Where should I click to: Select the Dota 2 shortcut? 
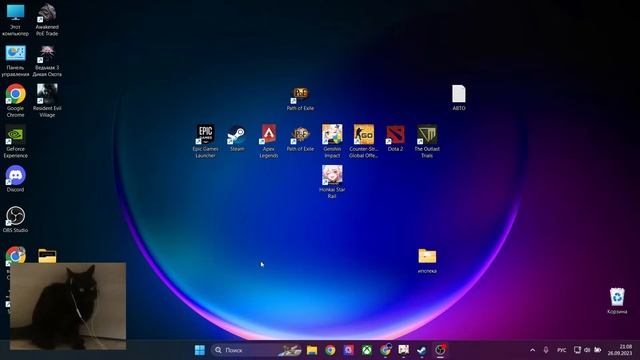[396, 139]
